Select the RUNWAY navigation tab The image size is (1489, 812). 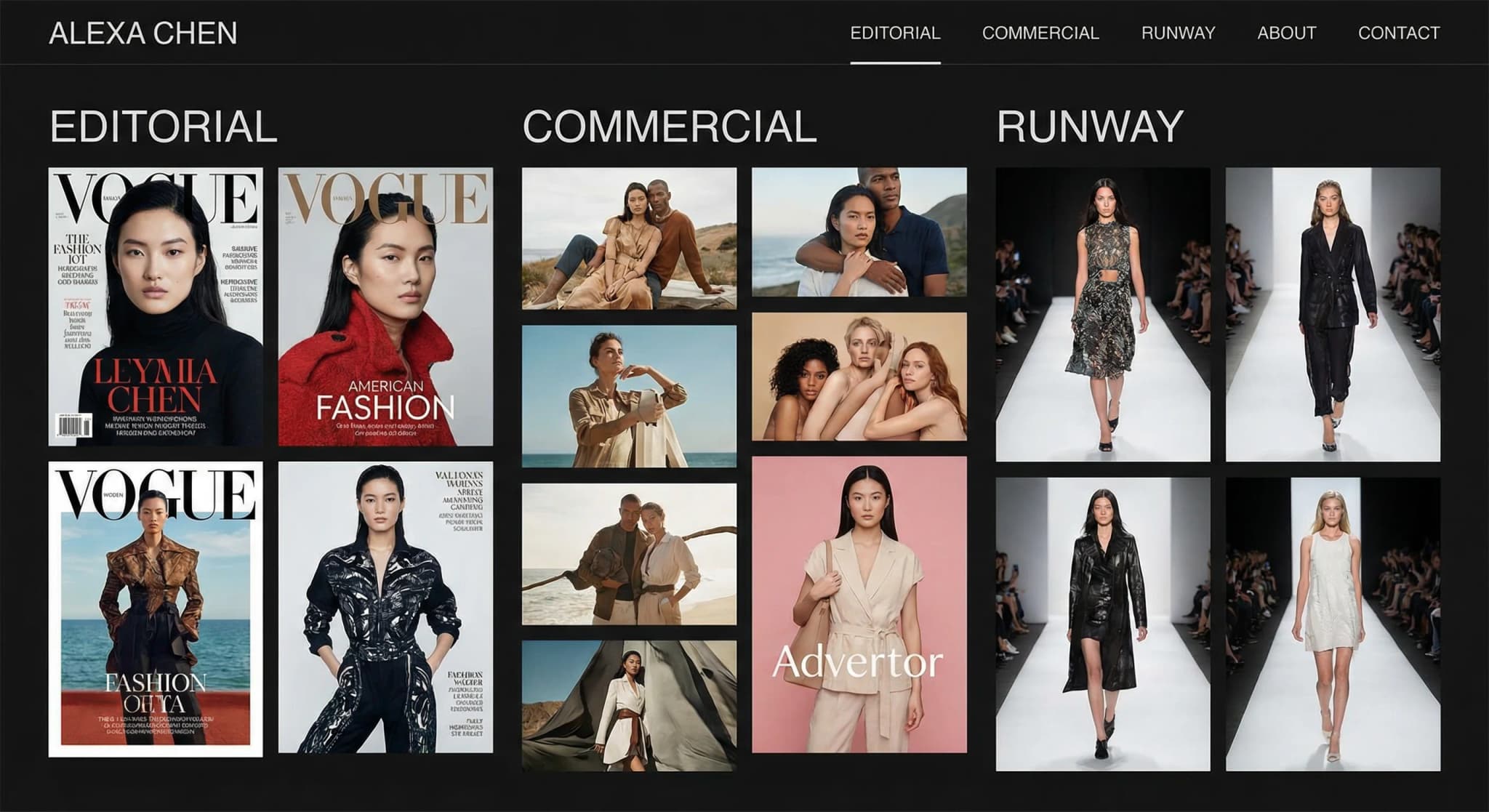click(1179, 32)
